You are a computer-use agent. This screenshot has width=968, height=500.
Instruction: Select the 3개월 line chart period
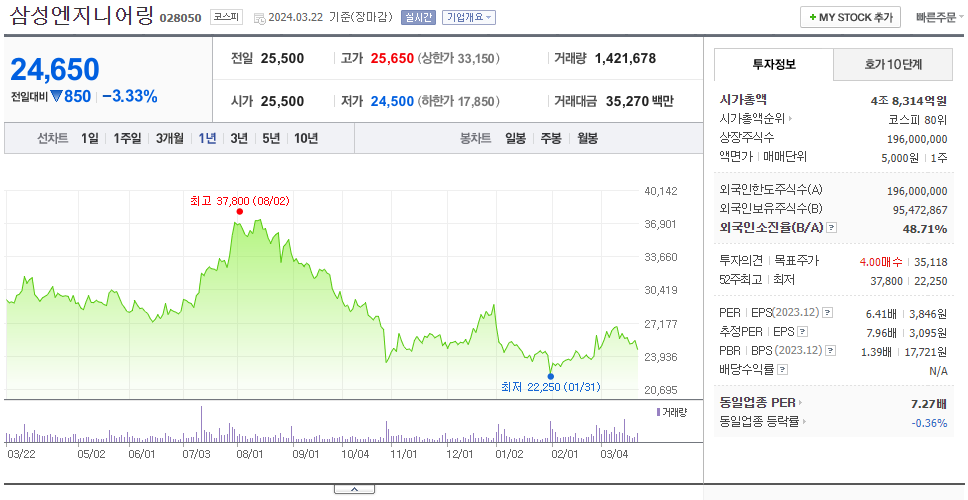click(x=170, y=138)
